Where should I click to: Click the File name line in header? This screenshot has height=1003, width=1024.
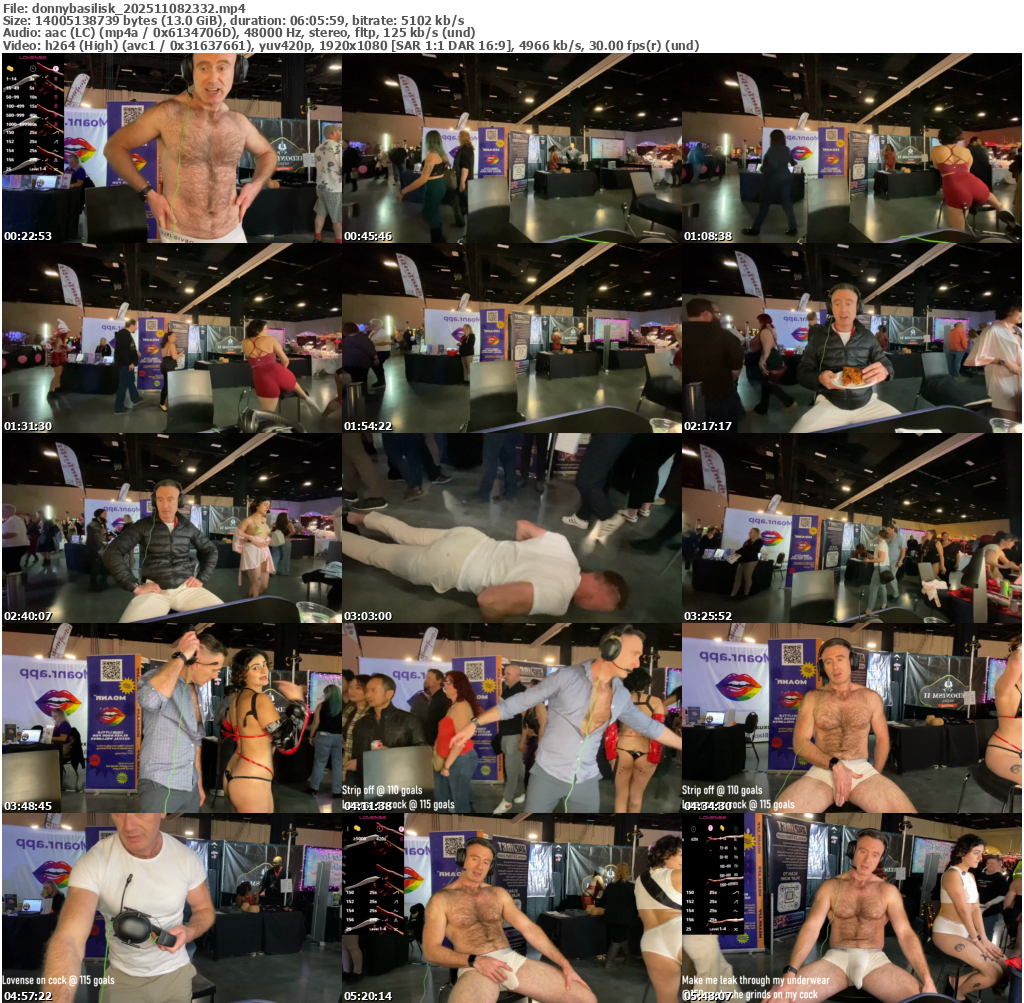[124, 8]
